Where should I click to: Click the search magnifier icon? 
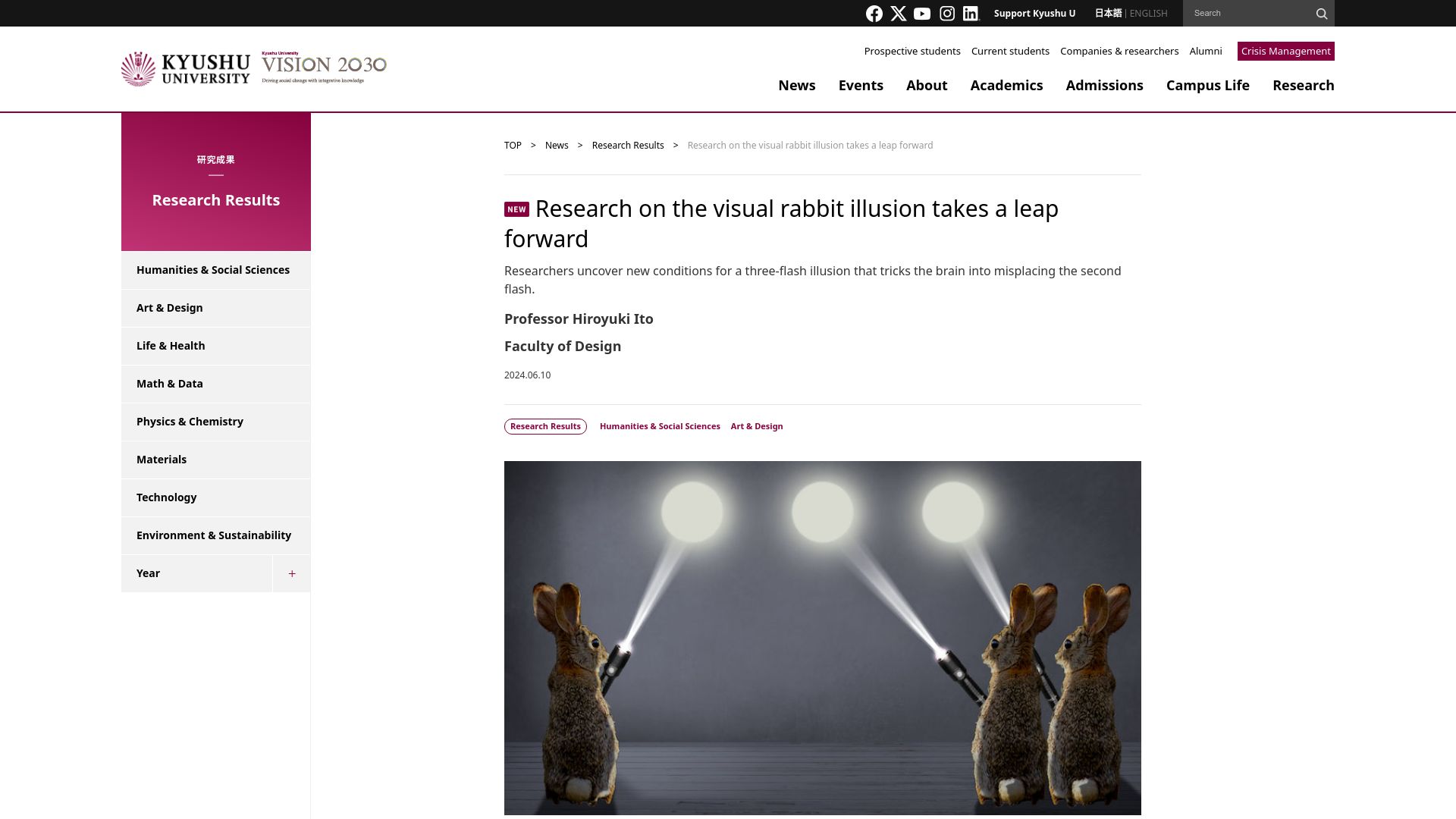pos(1321,14)
